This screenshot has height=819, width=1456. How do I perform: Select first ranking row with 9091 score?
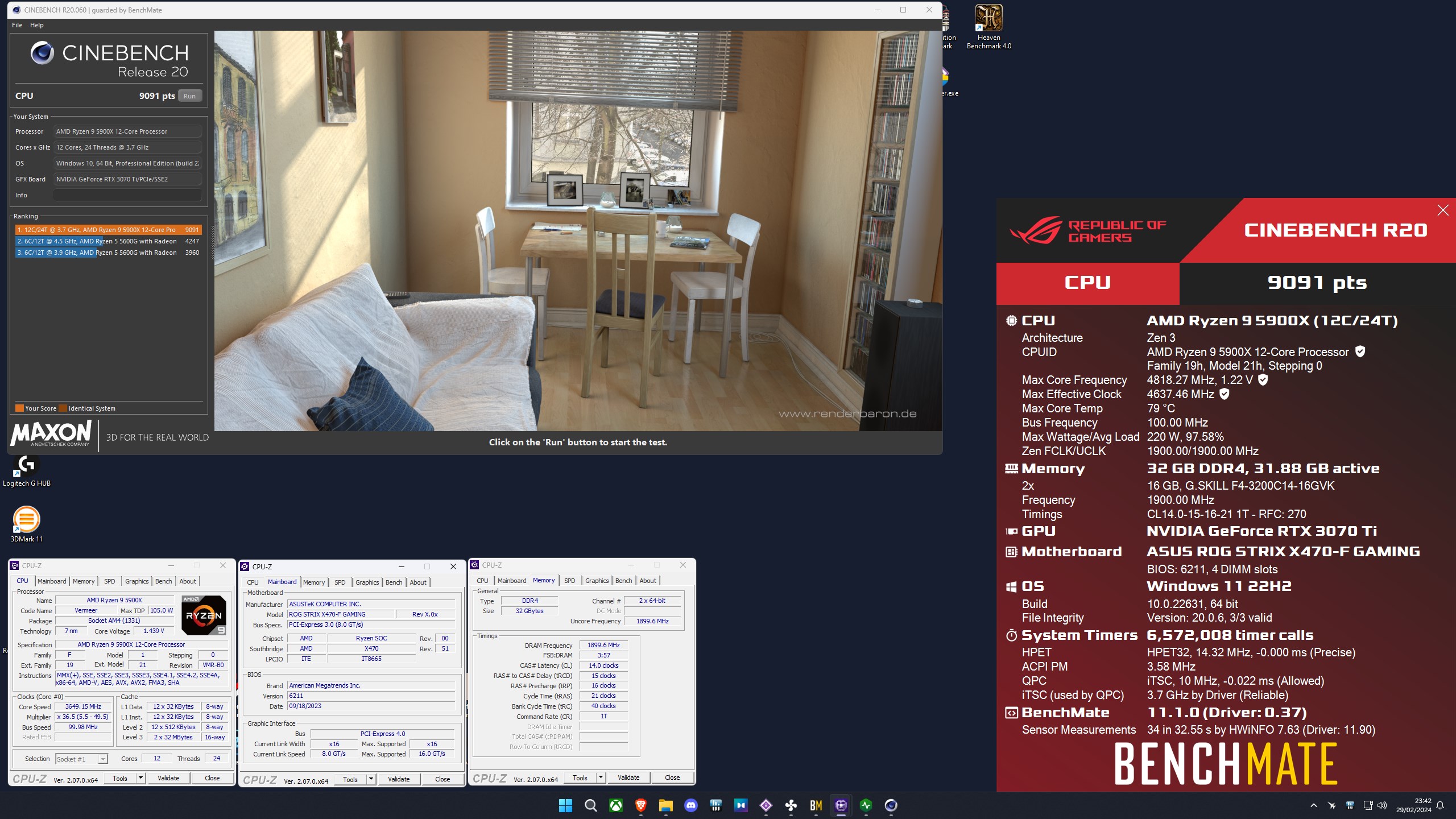coord(108,230)
